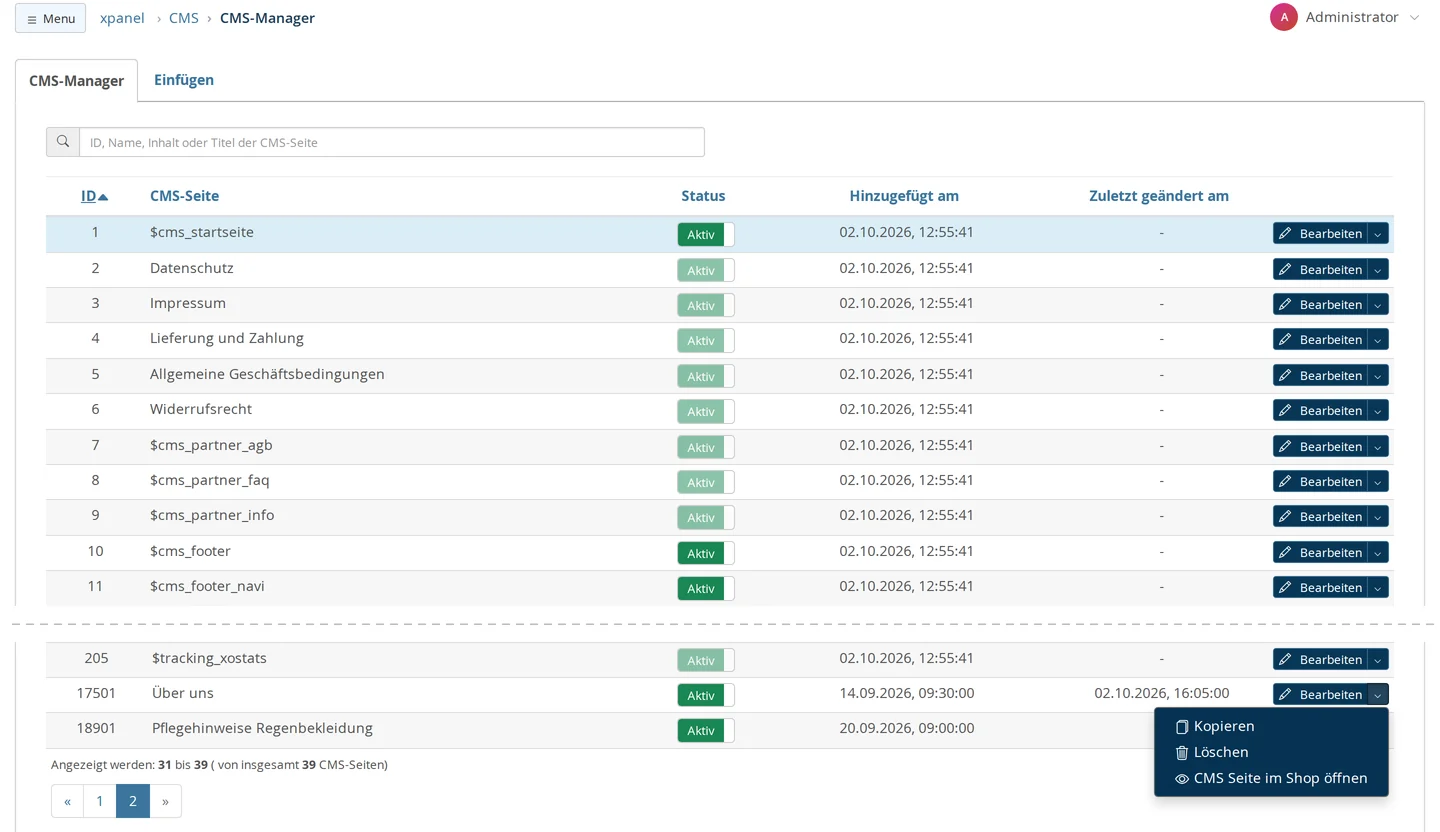Click the CMS page search field
This screenshot has height=832, width=1440.
click(392, 142)
